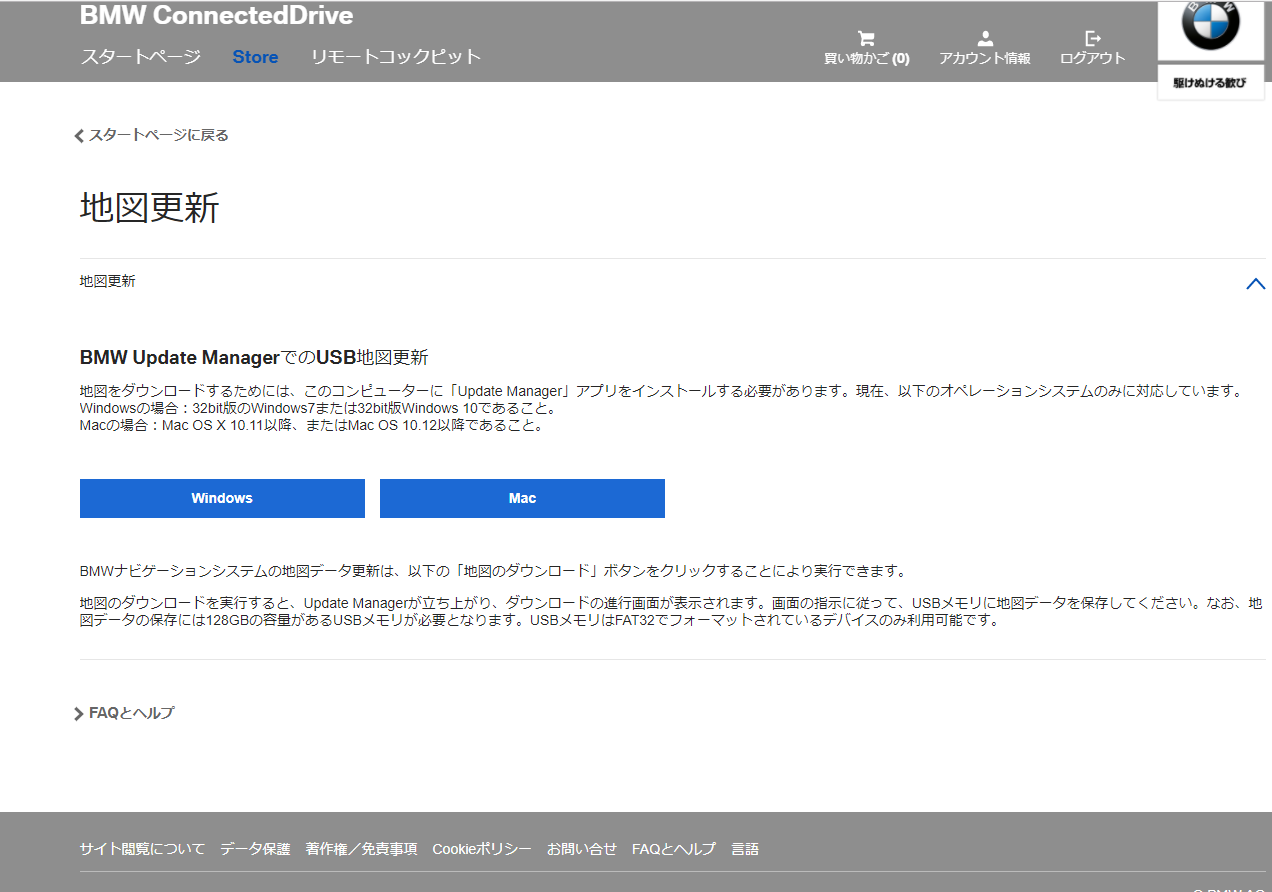This screenshot has width=1272, height=892.
Task: Collapse the 地図更新 section chevron
Action: 1256,284
